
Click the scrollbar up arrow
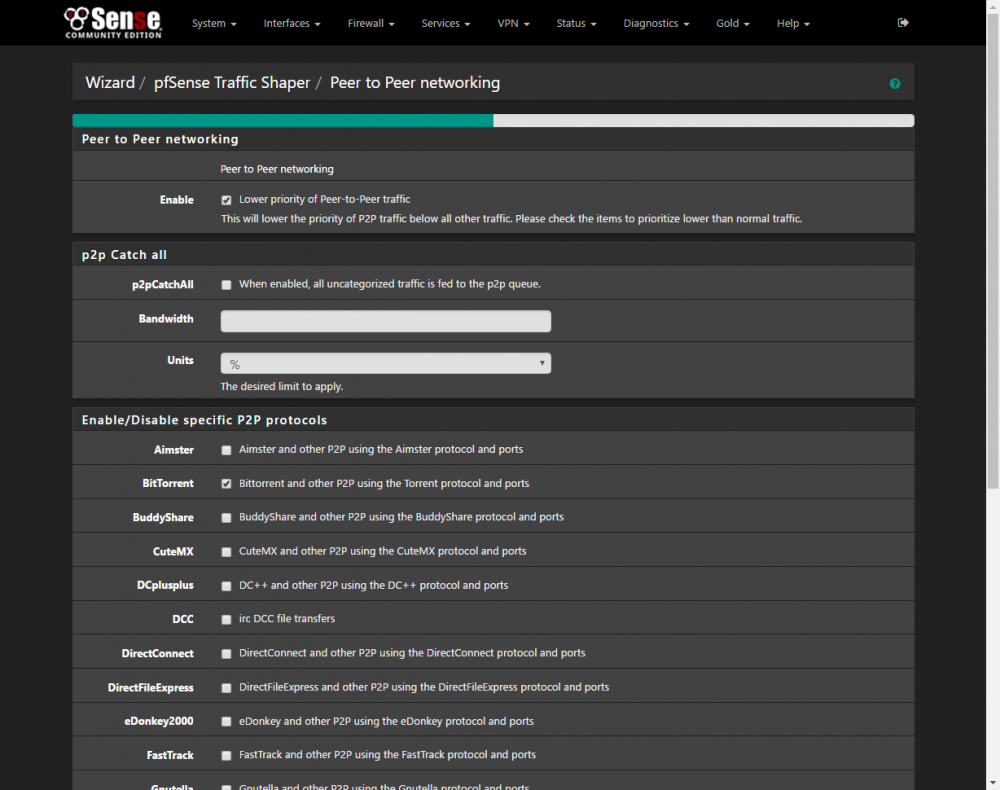click(993, 6)
